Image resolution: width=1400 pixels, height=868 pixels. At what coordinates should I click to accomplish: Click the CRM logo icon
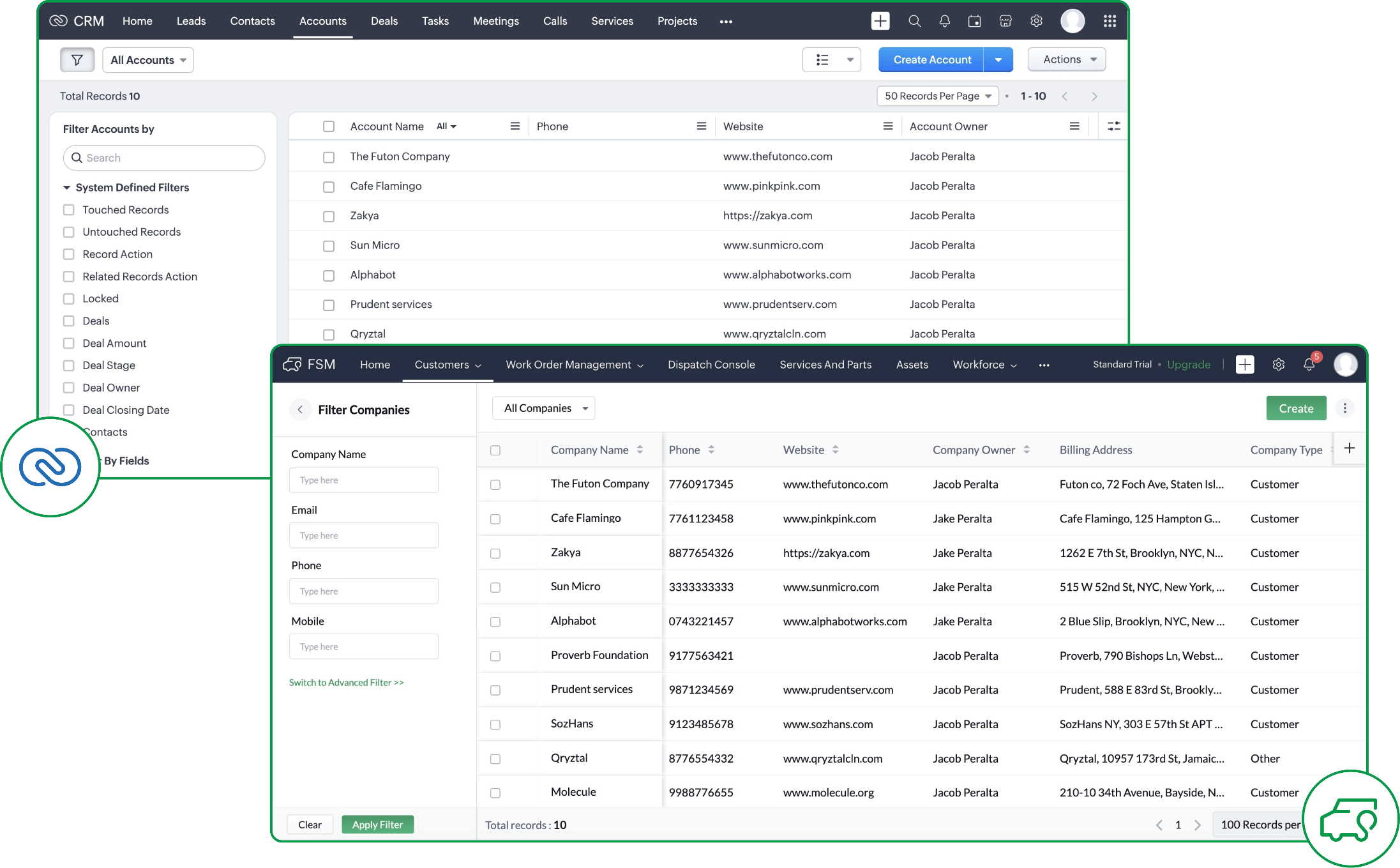pyautogui.click(x=58, y=21)
